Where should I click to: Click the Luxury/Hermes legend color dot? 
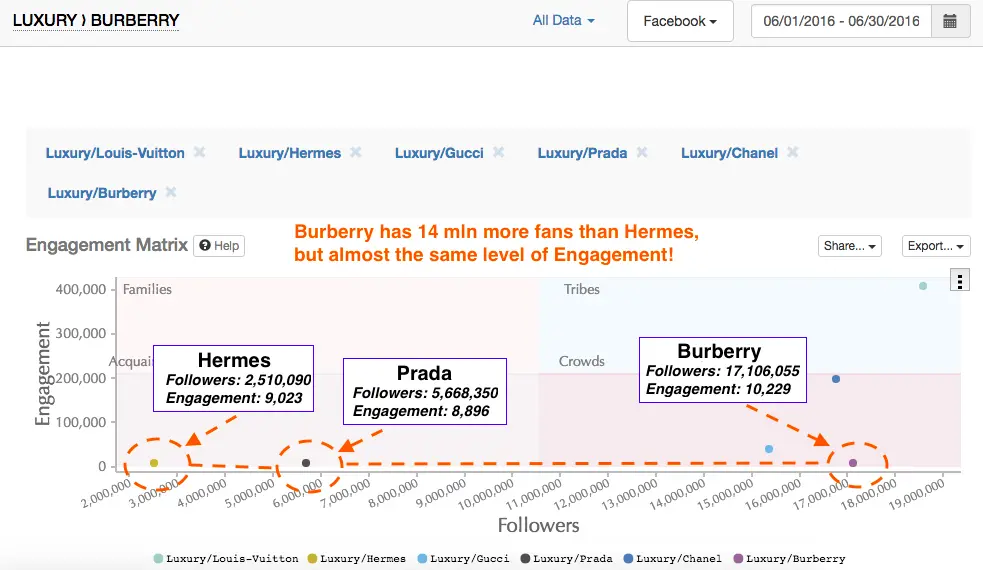(x=312, y=559)
